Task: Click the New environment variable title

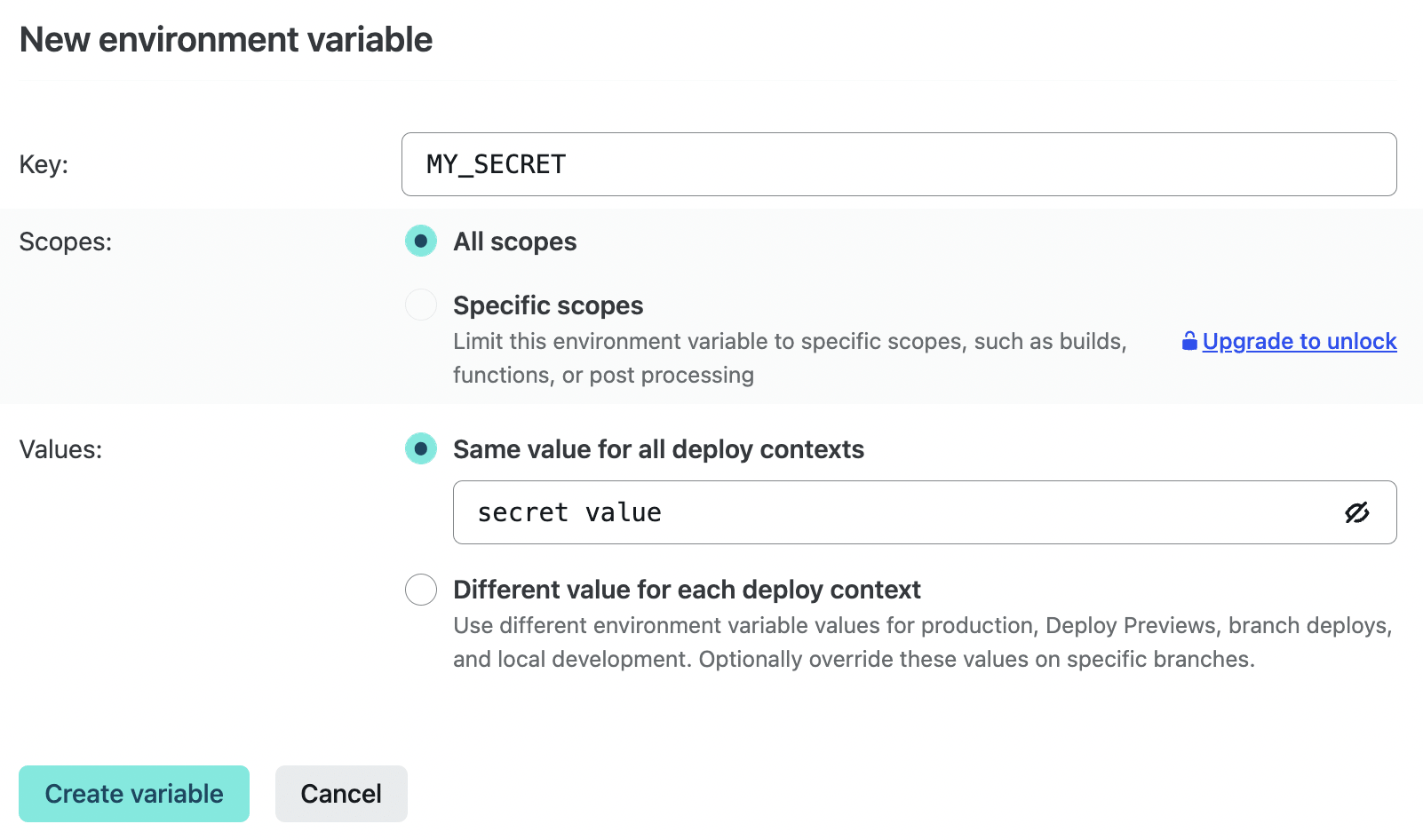Action: [x=226, y=39]
